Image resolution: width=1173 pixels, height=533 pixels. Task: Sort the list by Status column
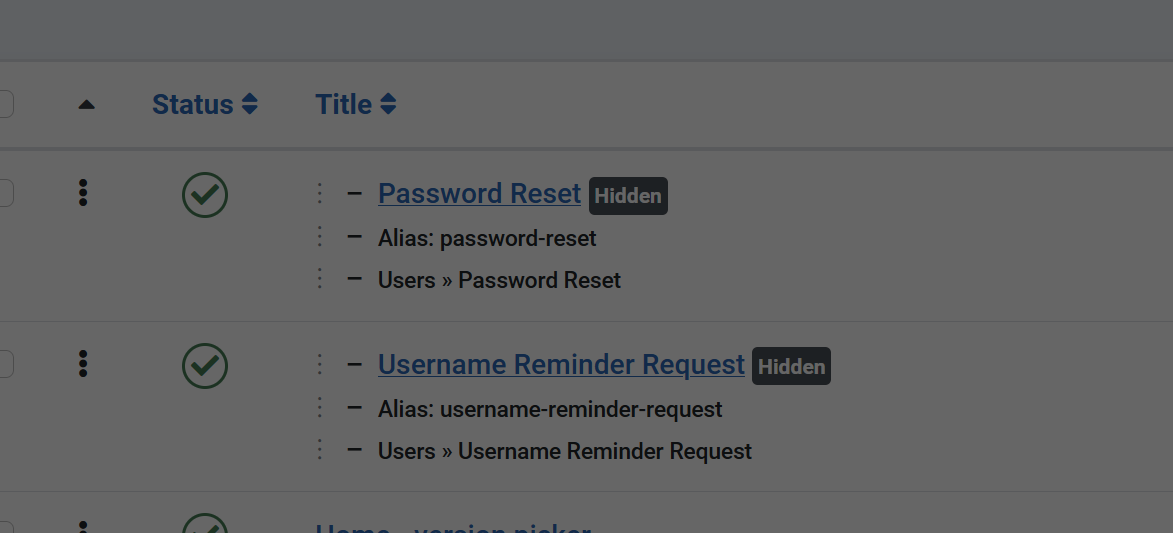pos(205,104)
